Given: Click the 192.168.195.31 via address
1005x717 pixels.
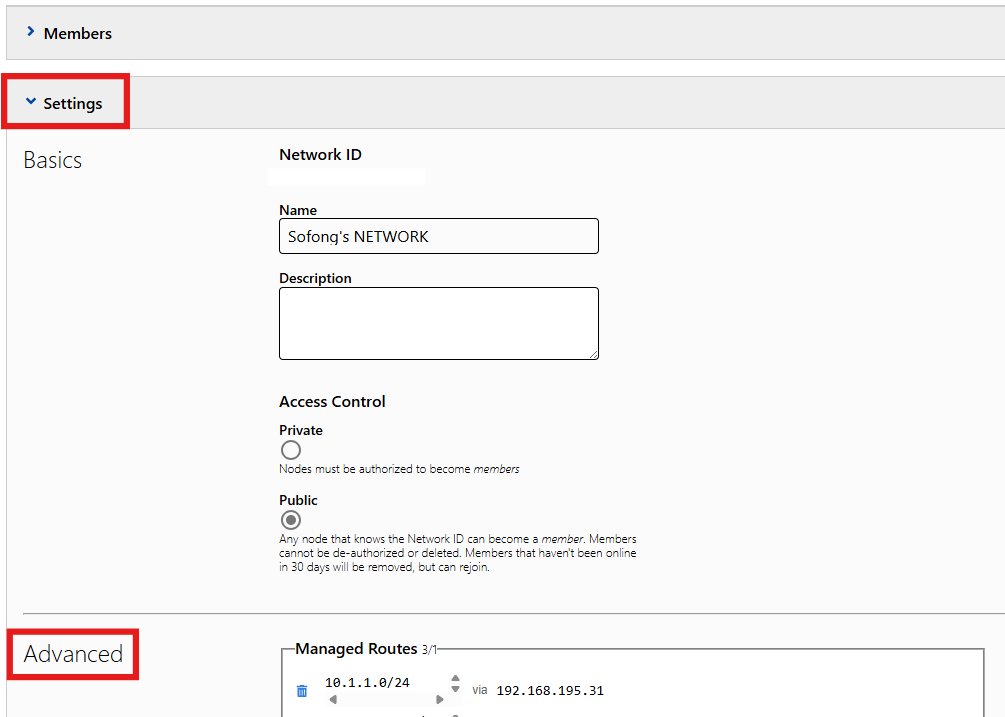Looking at the screenshot, I should (x=550, y=691).
